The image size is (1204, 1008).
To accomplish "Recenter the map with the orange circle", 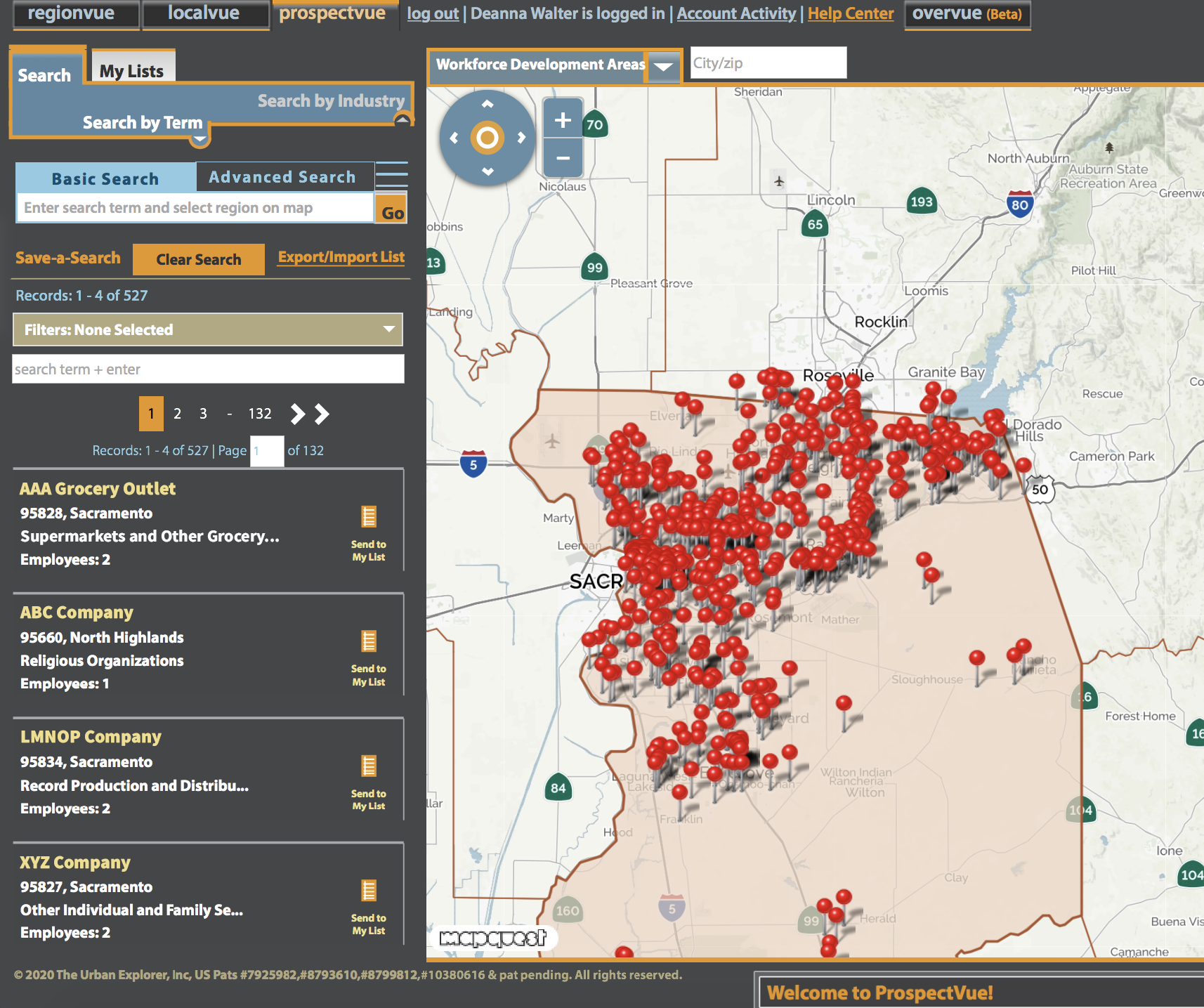I will point(488,138).
